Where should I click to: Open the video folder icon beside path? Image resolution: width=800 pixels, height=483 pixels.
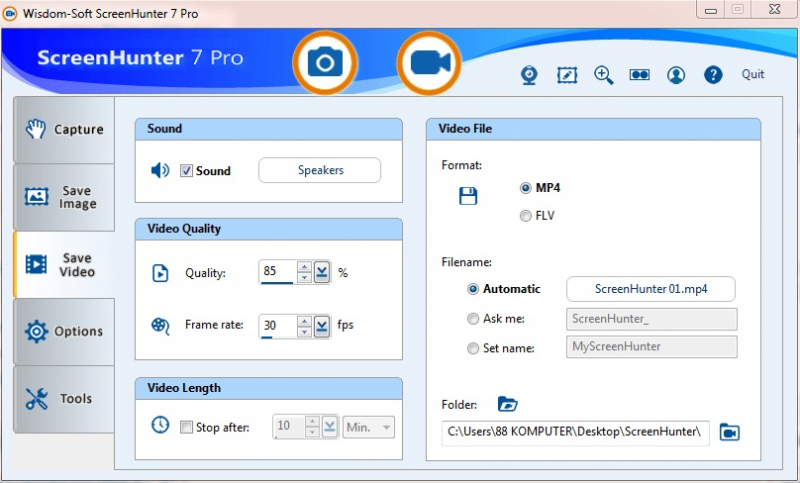click(729, 432)
